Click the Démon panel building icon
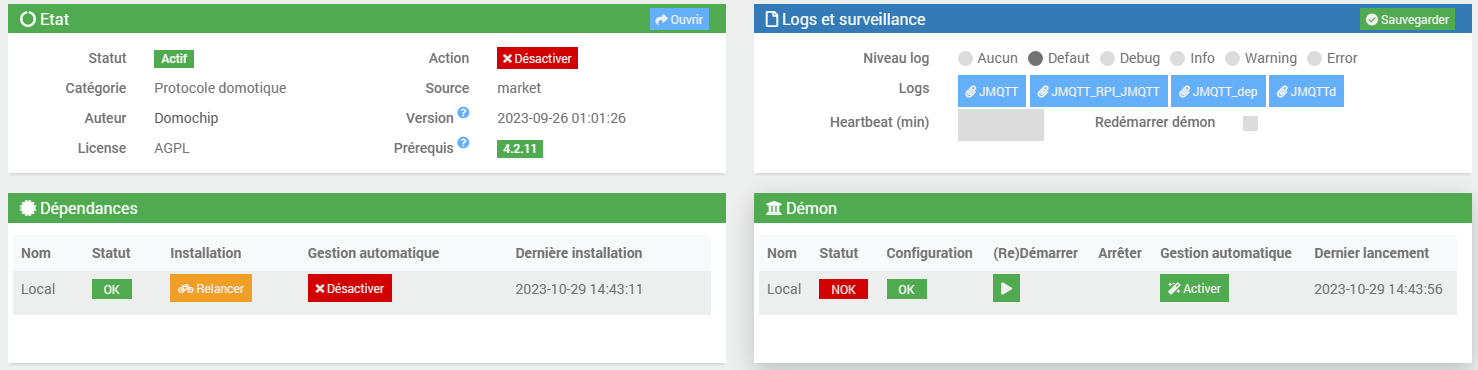The height and width of the screenshot is (370, 1478). pos(774,208)
